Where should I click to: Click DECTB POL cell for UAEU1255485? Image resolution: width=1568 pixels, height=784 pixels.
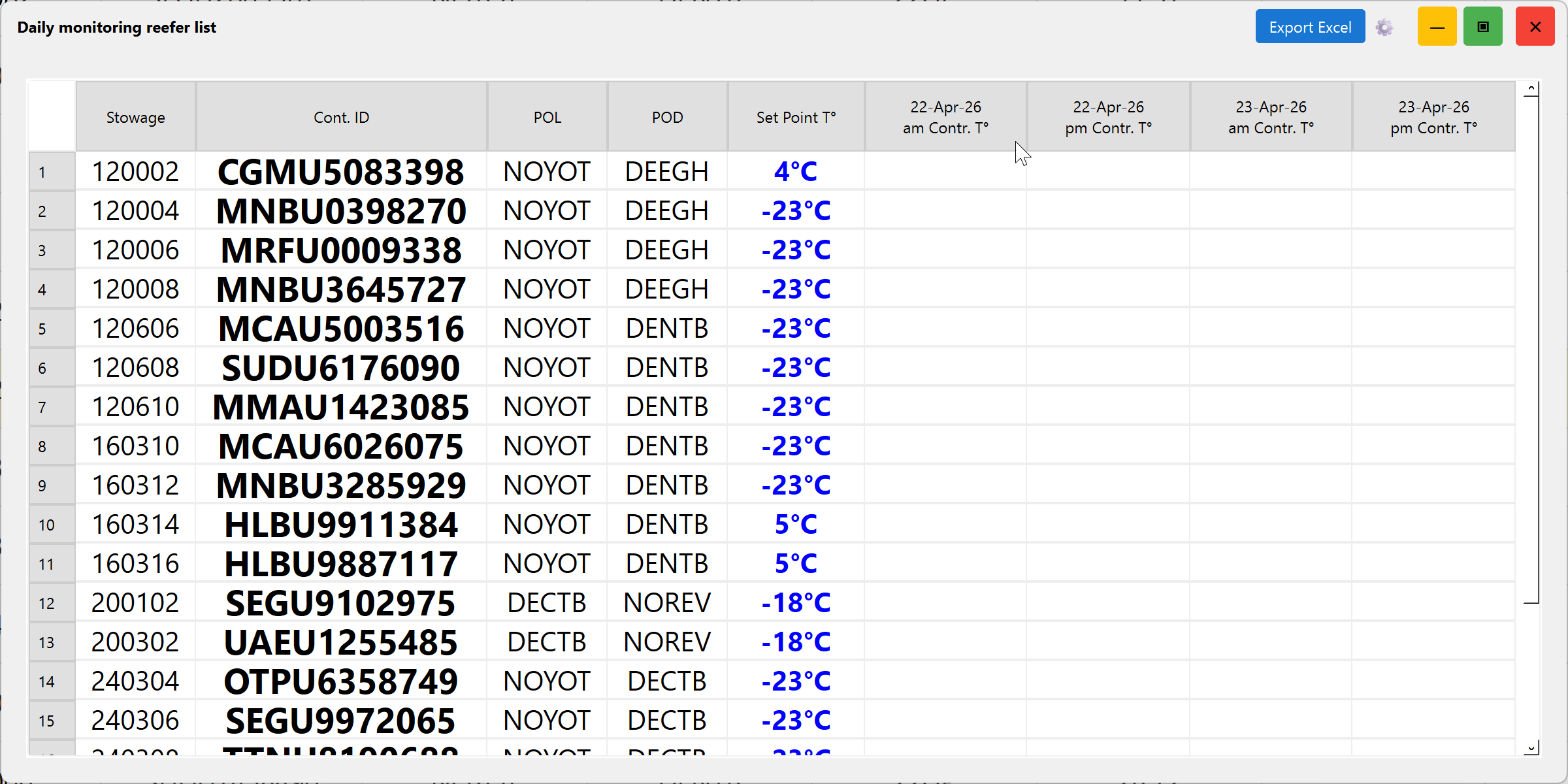tap(547, 642)
